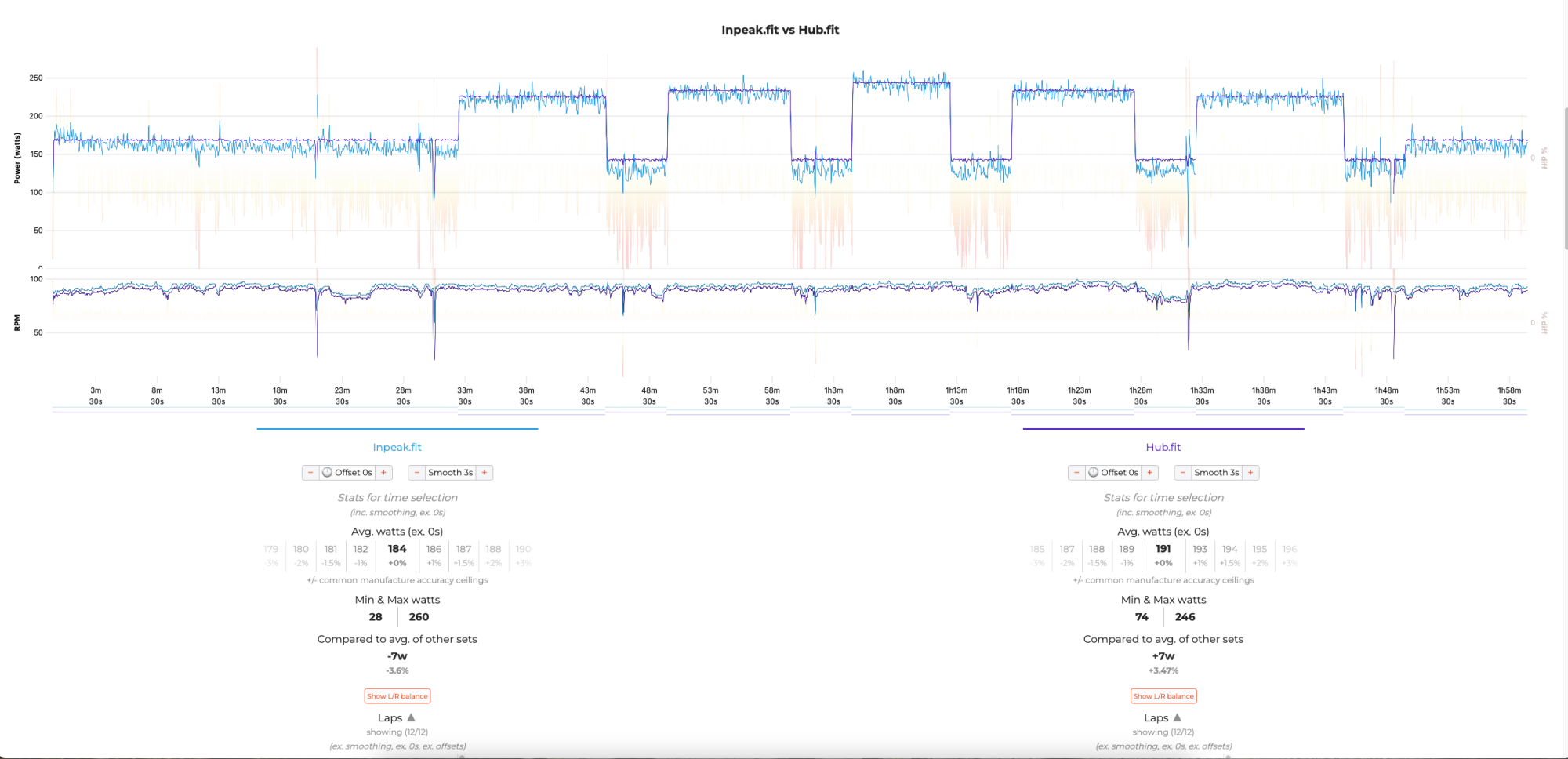Raise Inpeak.fit smoothing with the plus button

click(x=485, y=473)
